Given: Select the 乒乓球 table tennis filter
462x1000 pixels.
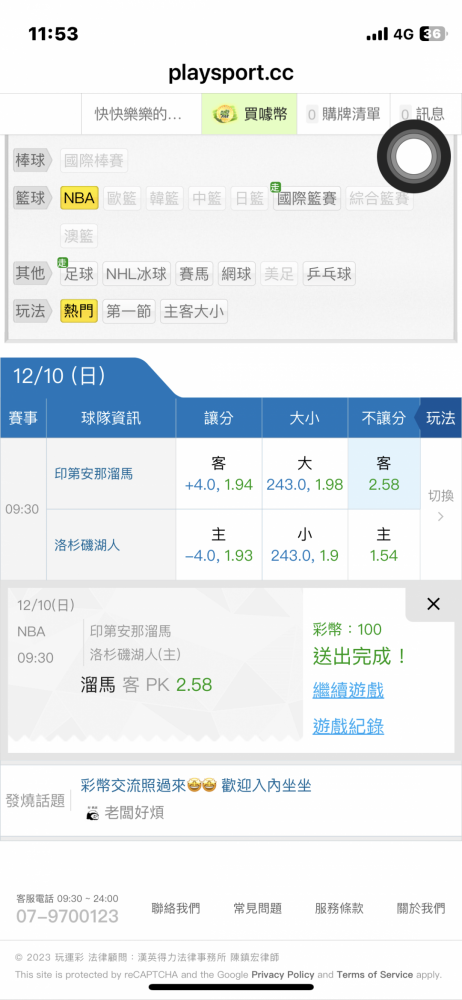Looking at the screenshot, I should (x=329, y=274).
